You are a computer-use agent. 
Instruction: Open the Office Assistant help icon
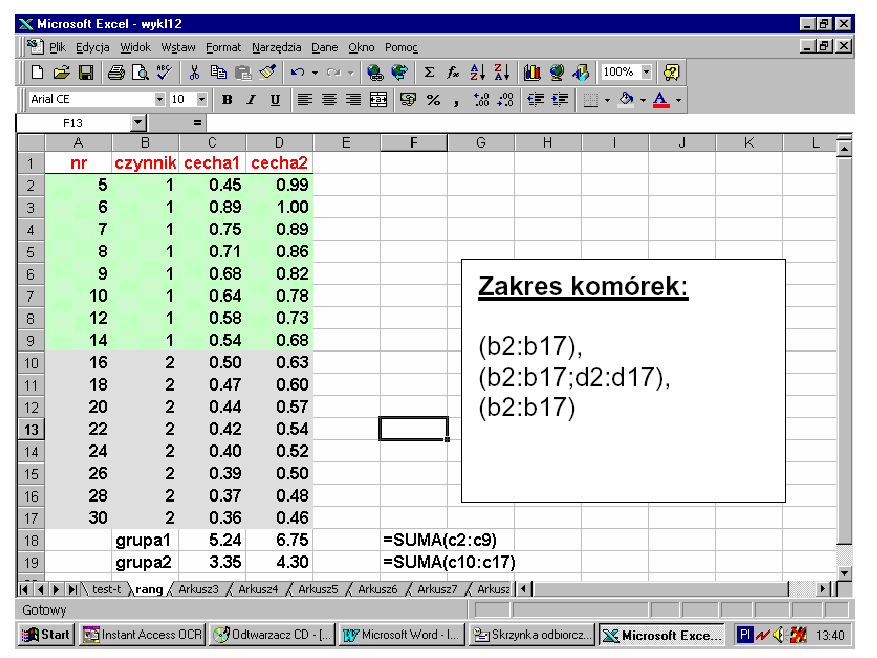671,72
